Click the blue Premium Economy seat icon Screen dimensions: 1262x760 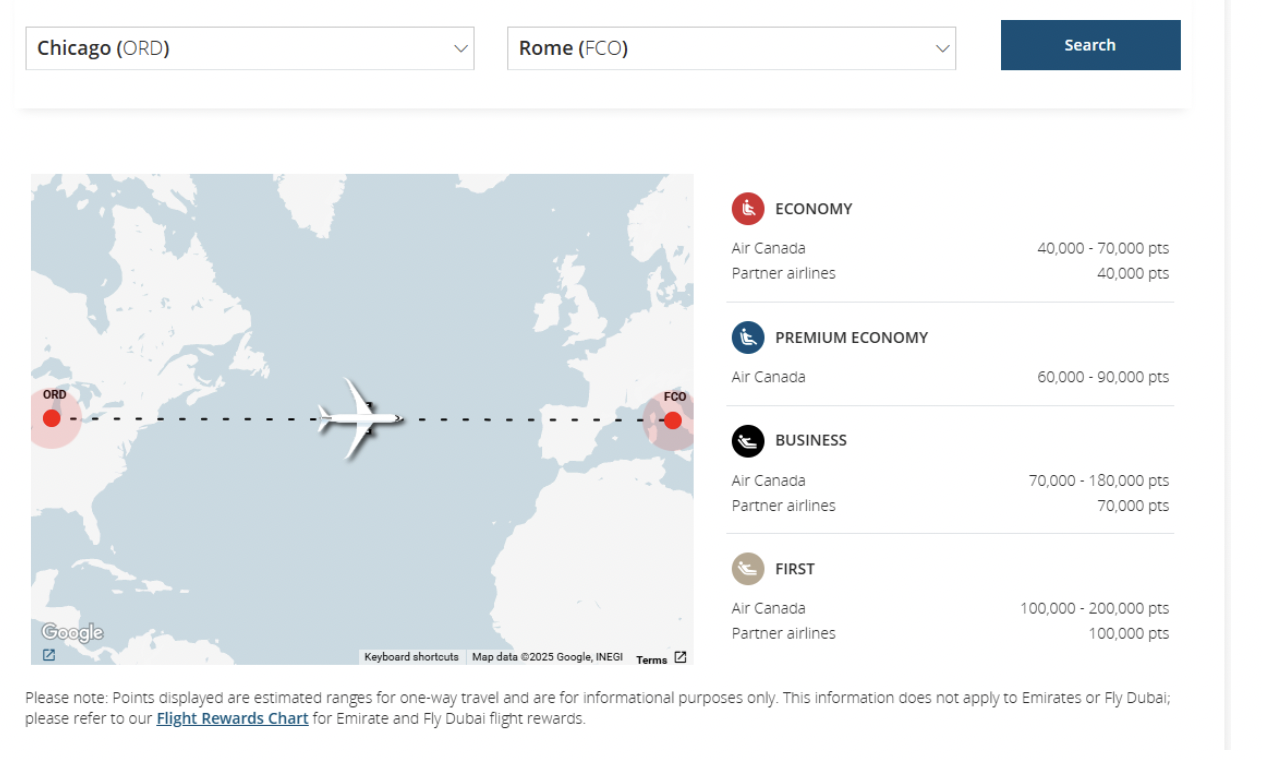point(747,338)
